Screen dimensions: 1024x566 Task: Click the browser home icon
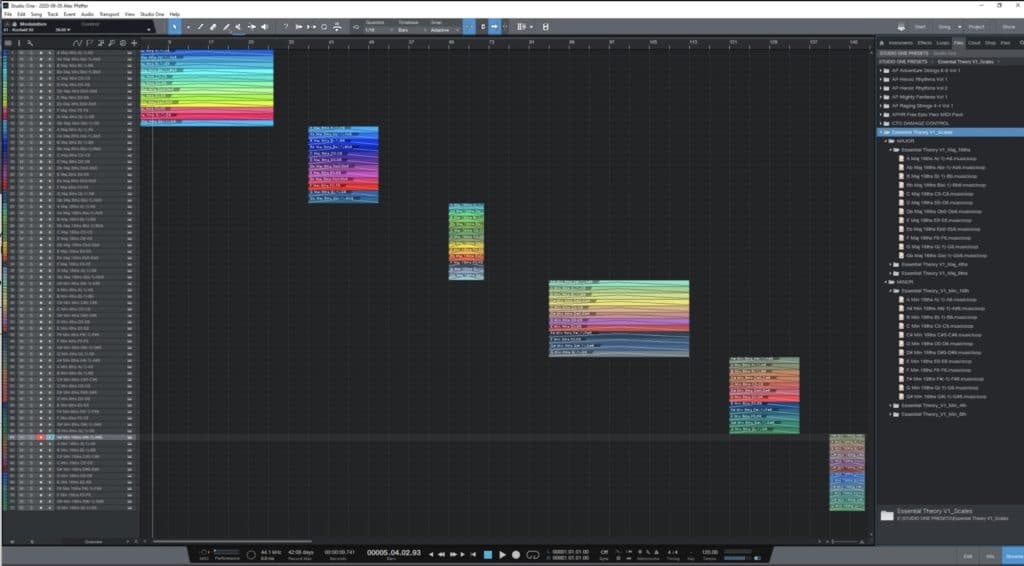tap(882, 43)
